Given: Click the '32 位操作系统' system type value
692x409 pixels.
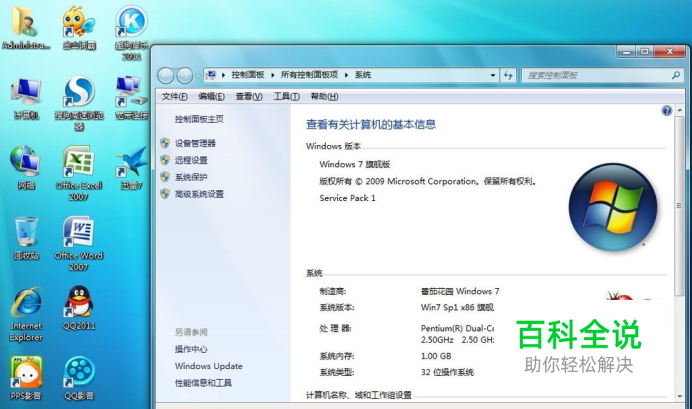Looking at the screenshot, I should tap(447, 372).
